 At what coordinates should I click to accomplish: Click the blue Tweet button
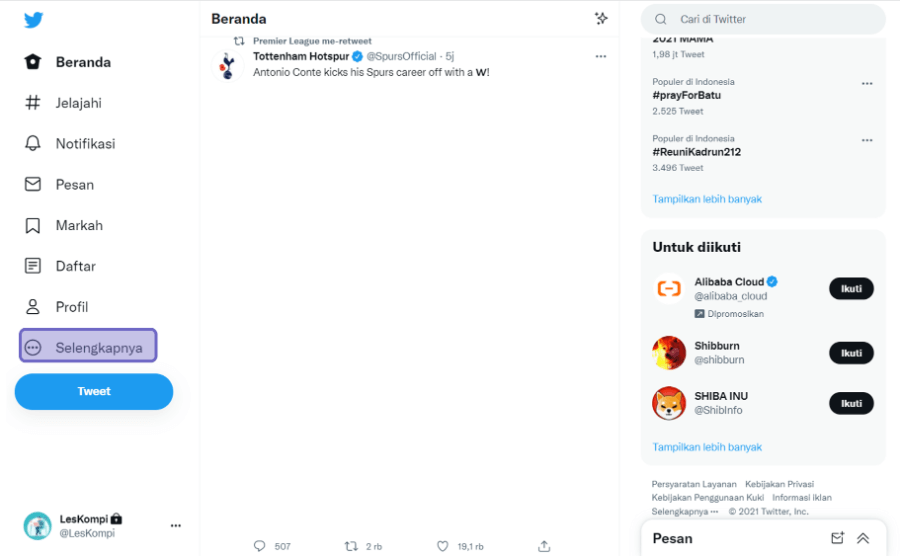[94, 391]
